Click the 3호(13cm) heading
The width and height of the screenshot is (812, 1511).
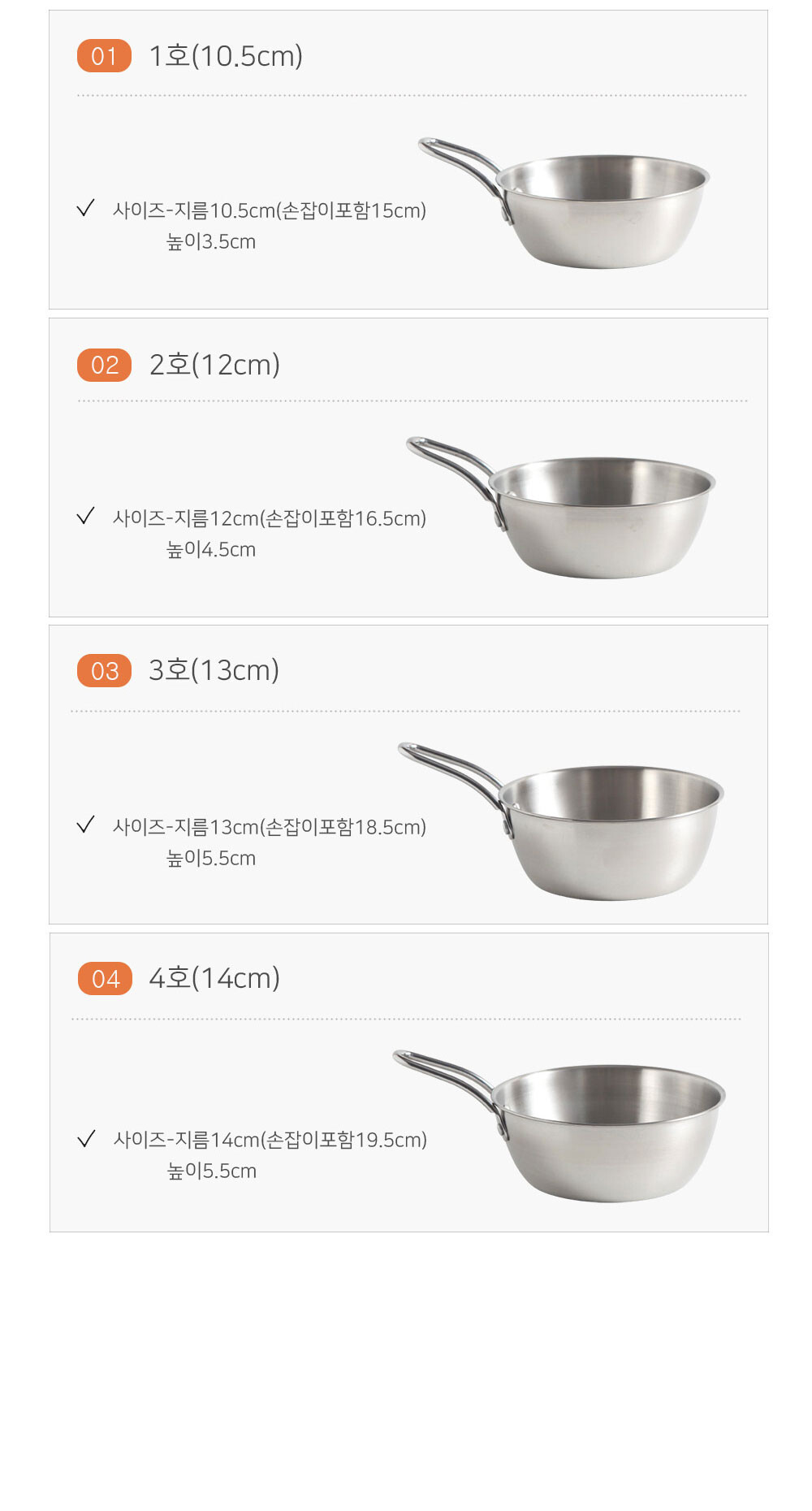[214, 670]
